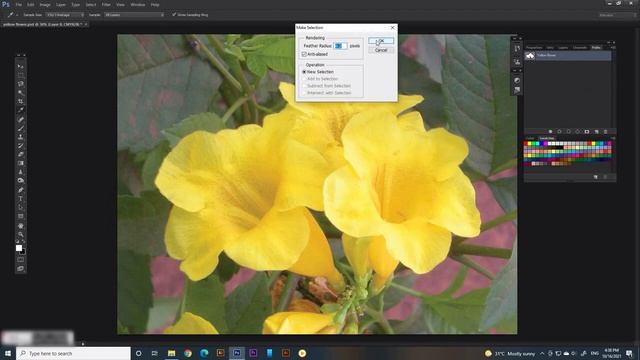Open the Sample layers dropdown
The width and height of the screenshot is (640, 360).
134,15
